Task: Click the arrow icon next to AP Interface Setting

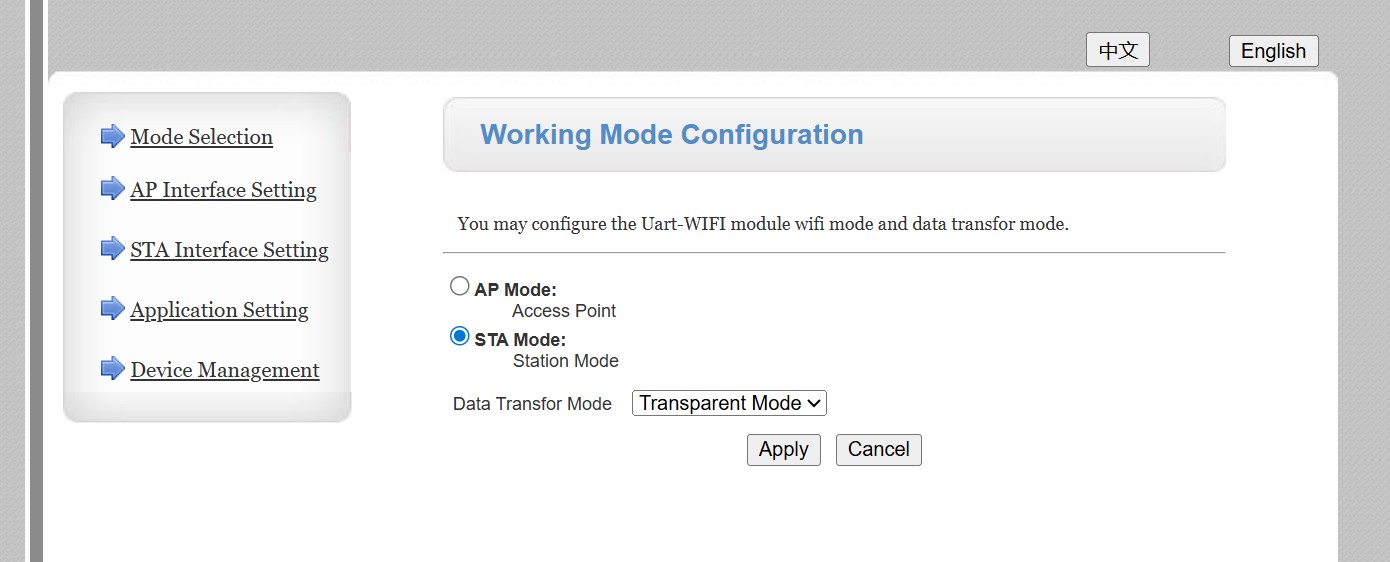Action: 112,189
